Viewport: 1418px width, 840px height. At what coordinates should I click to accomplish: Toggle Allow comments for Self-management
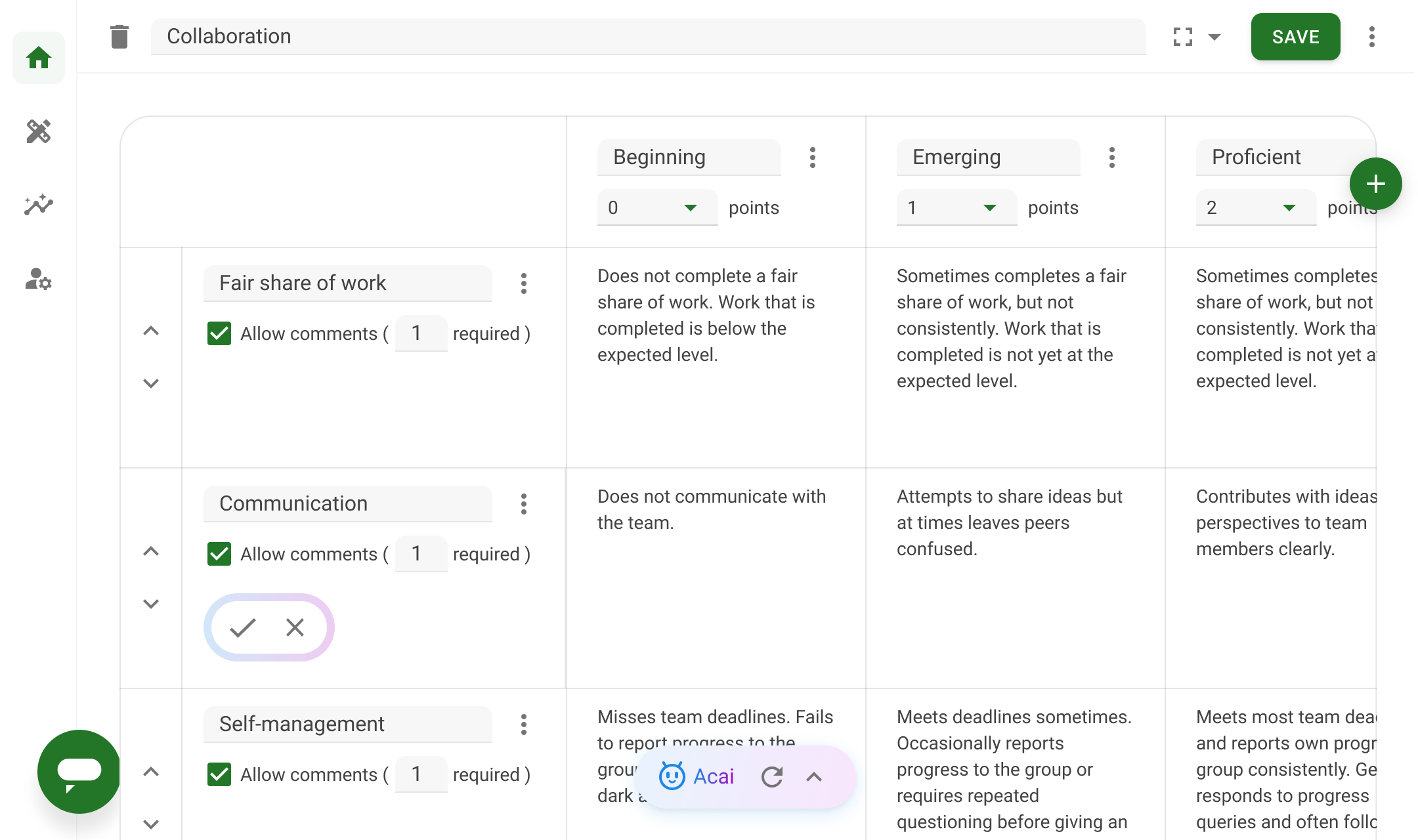(219, 774)
